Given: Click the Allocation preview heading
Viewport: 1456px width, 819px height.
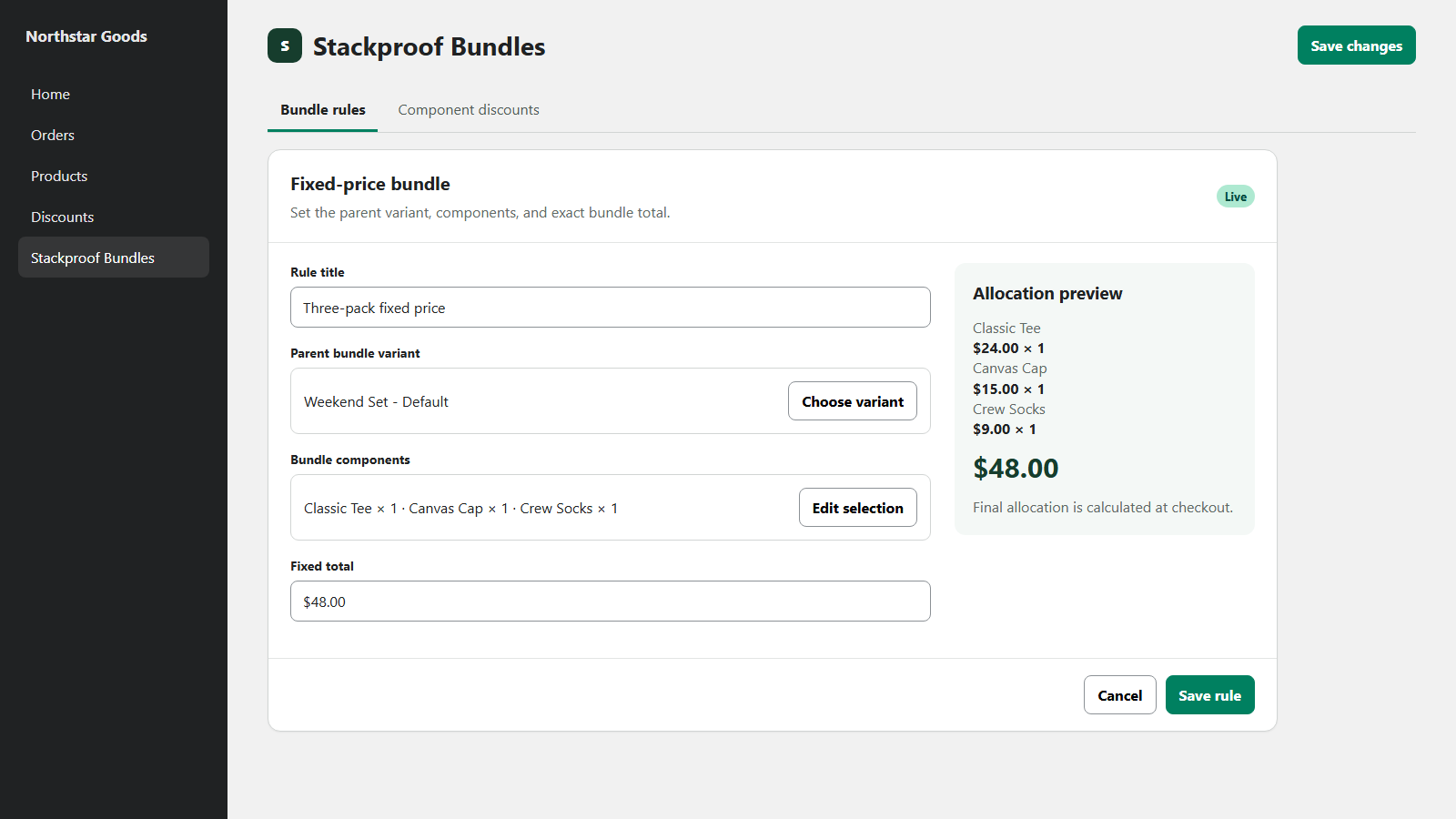Looking at the screenshot, I should point(1047,293).
